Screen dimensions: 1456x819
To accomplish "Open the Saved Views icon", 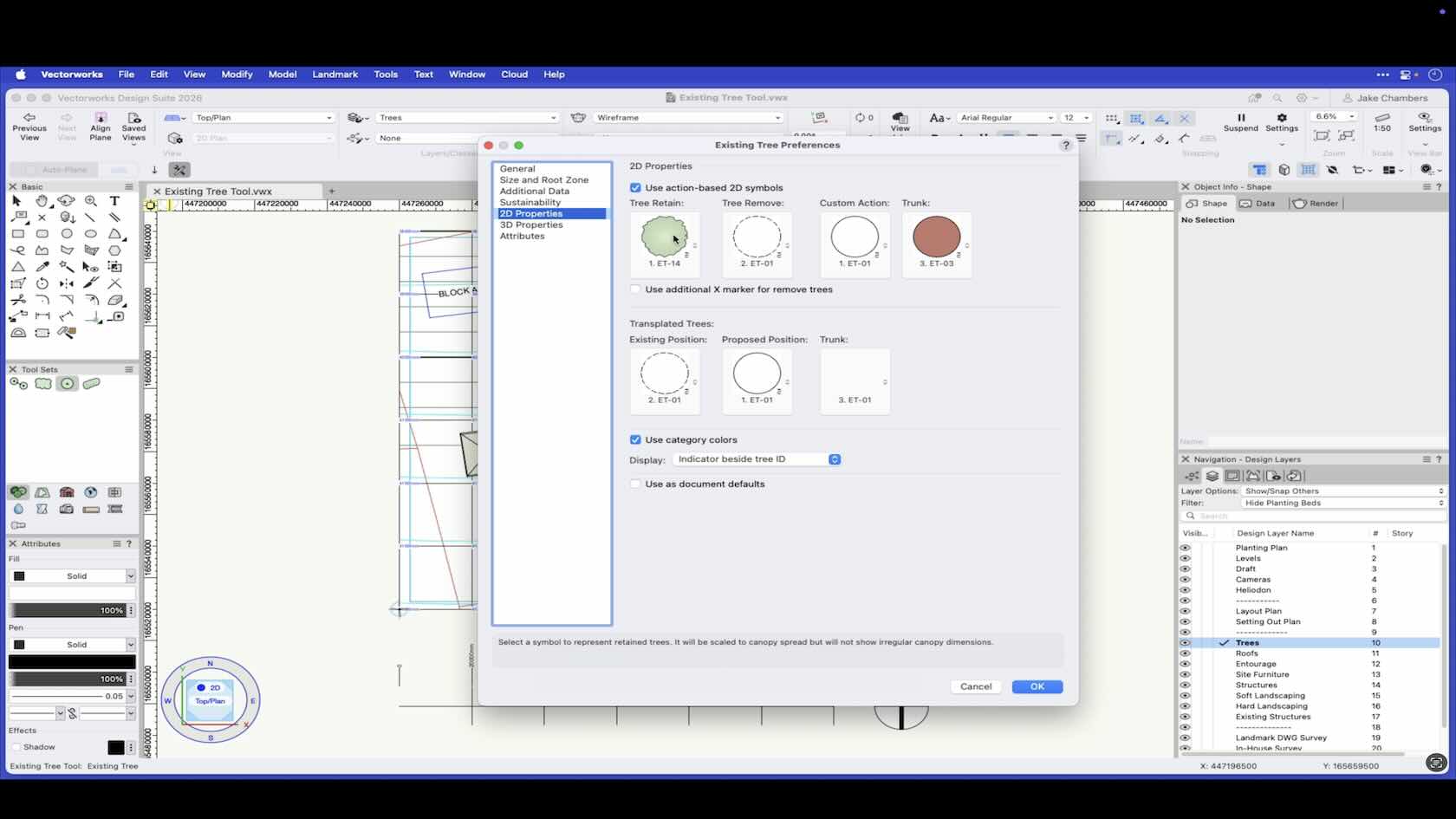I will (133, 118).
